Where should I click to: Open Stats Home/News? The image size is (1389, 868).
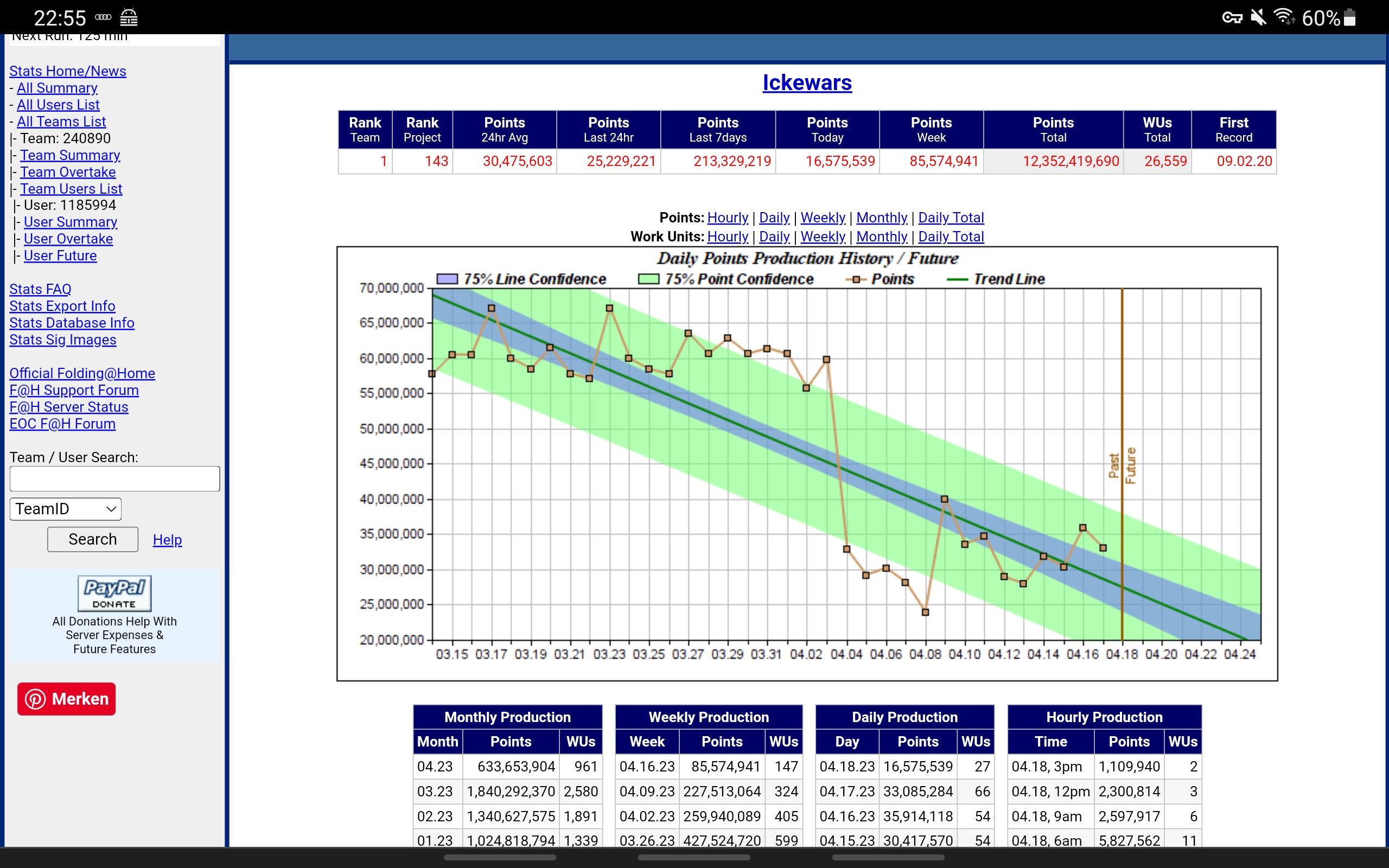point(68,71)
